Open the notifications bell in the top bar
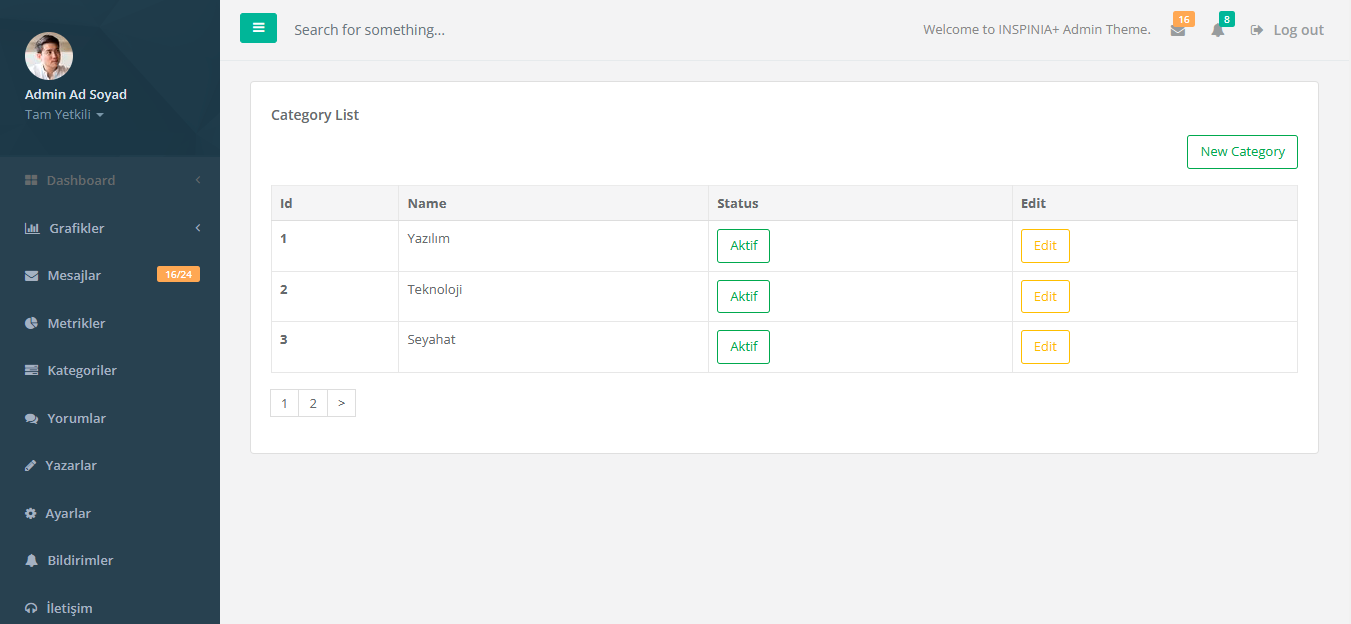 point(1217,31)
